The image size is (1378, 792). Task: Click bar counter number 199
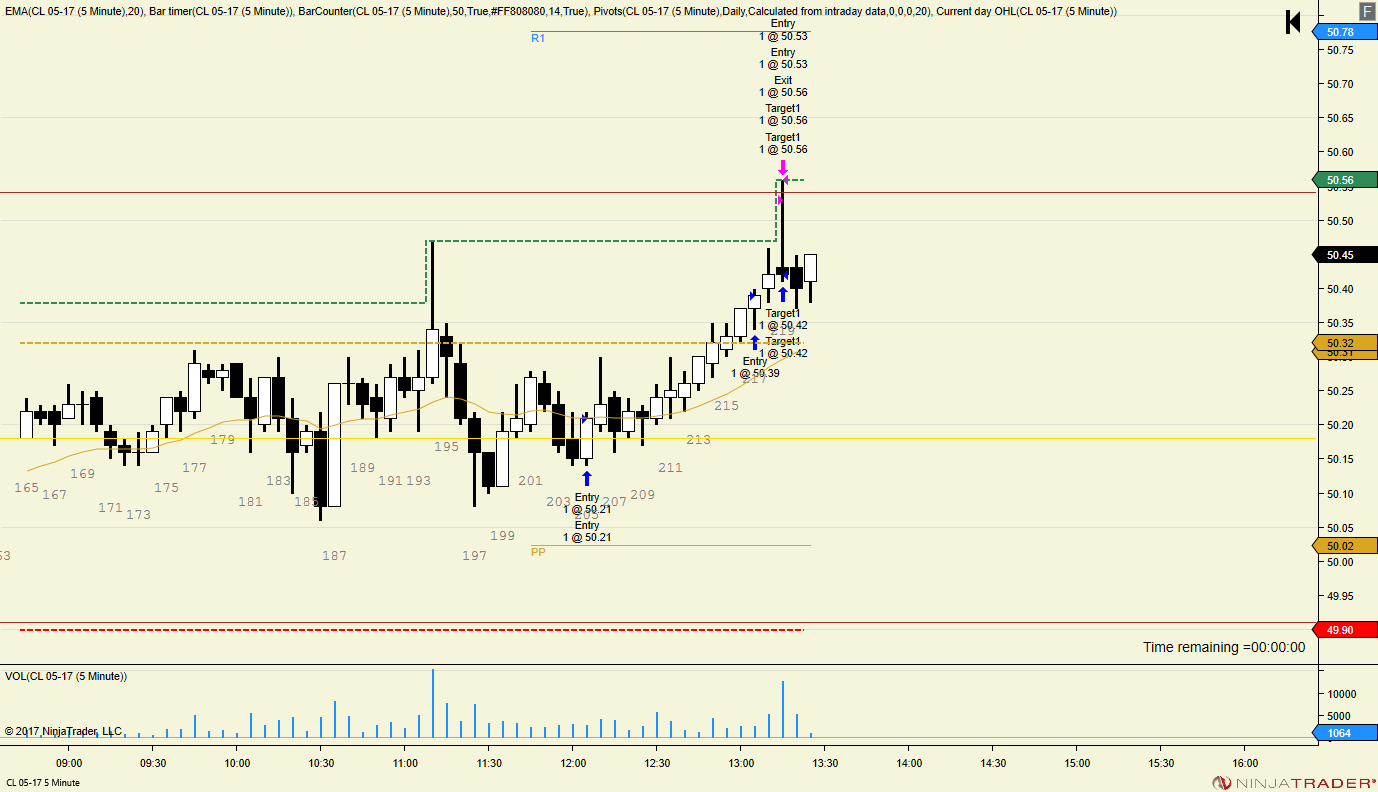pyautogui.click(x=502, y=536)
